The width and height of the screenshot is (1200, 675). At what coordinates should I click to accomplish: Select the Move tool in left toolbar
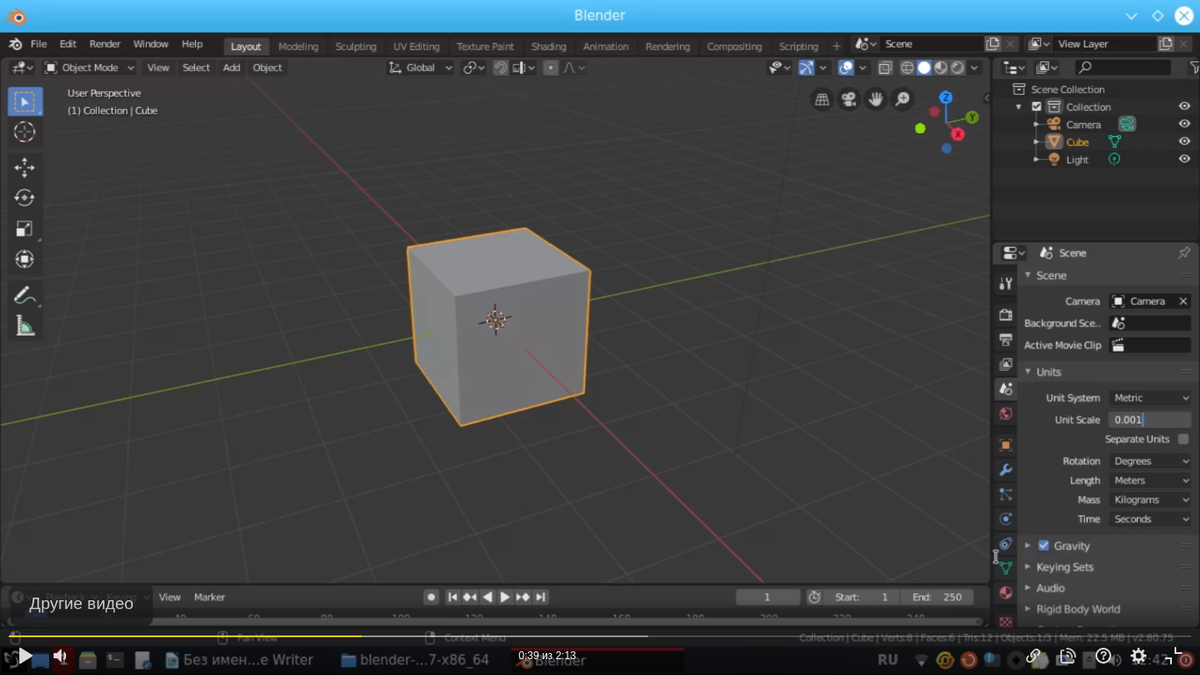[25, 167]
